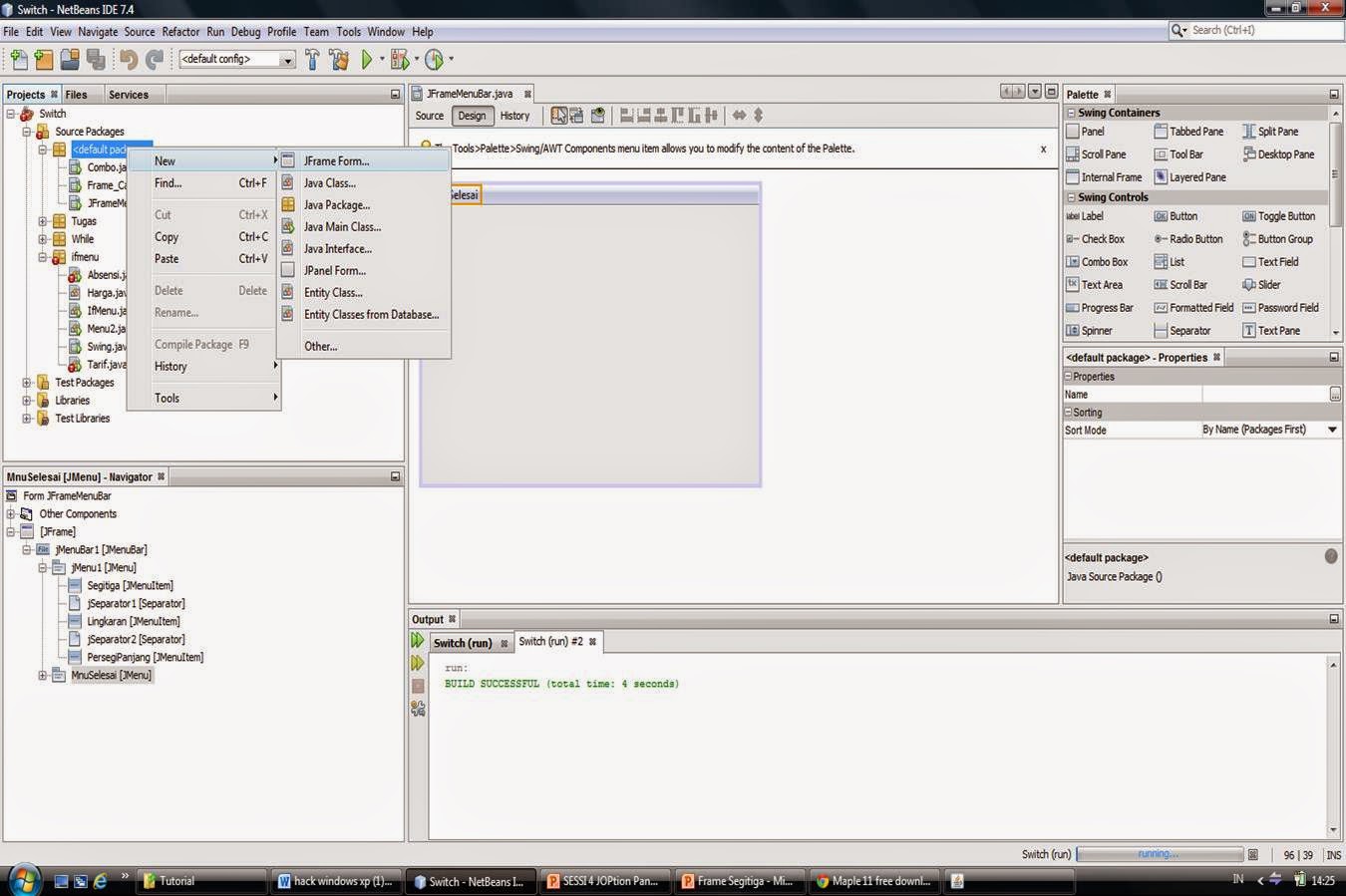Image resolution: width=1346 pixels, height=896 pixels.
Task: Click the Button component icon in Palette
Action: pos(1161,216)
